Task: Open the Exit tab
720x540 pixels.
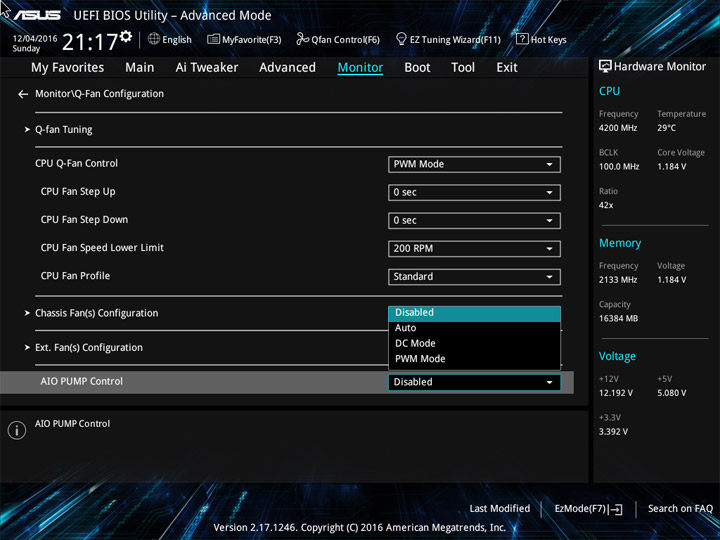Action: tap(507, 68)
